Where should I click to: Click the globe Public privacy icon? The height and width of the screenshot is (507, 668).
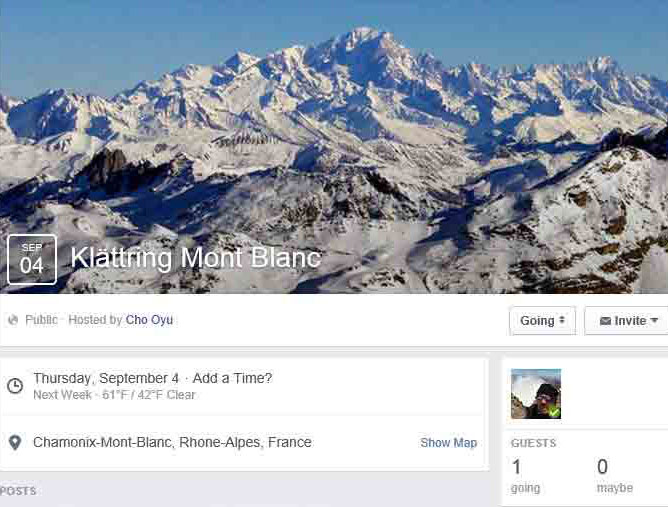point(13,320)
